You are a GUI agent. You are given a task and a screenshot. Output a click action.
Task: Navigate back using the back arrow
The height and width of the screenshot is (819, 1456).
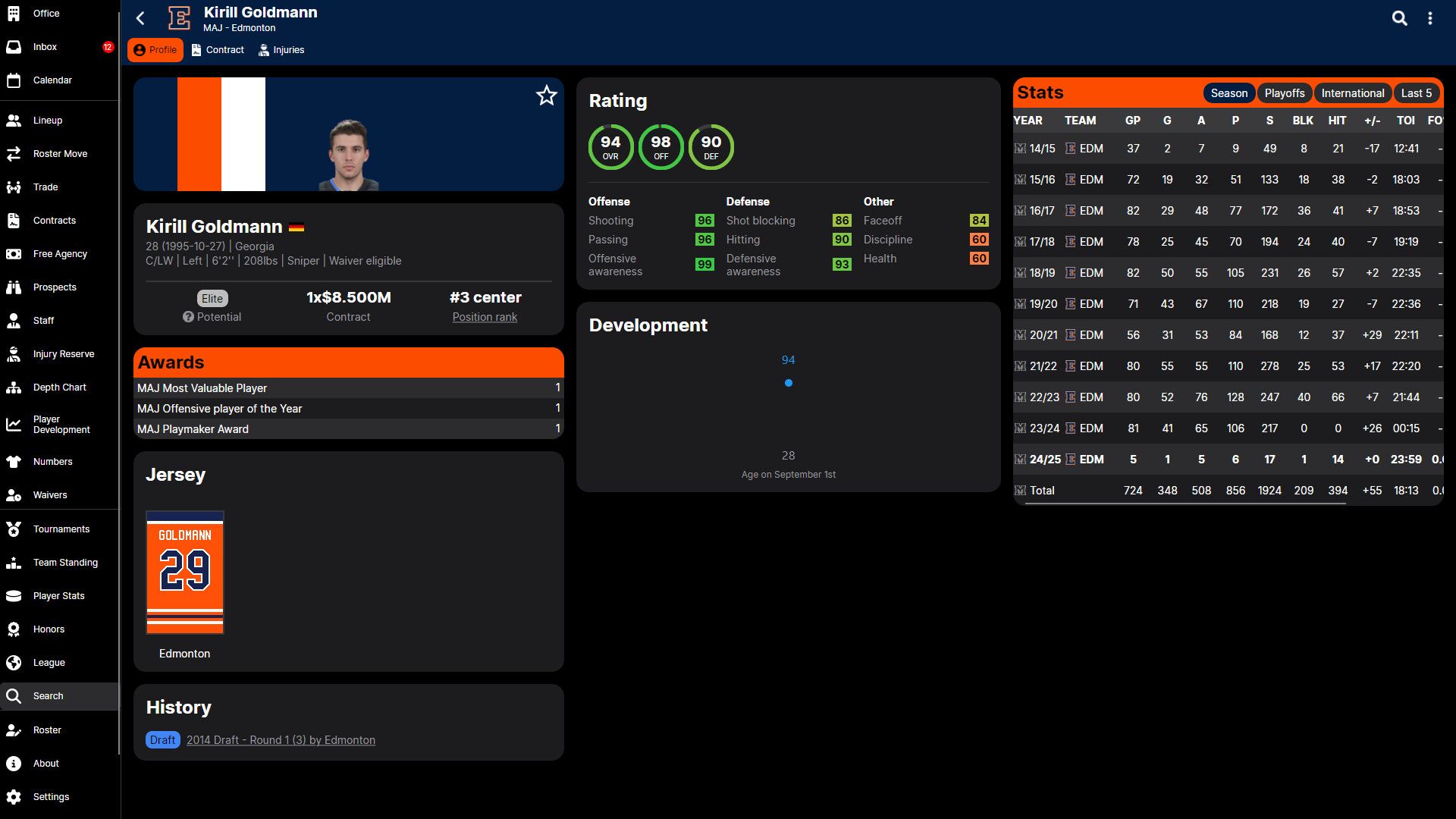tap(140, 18)
